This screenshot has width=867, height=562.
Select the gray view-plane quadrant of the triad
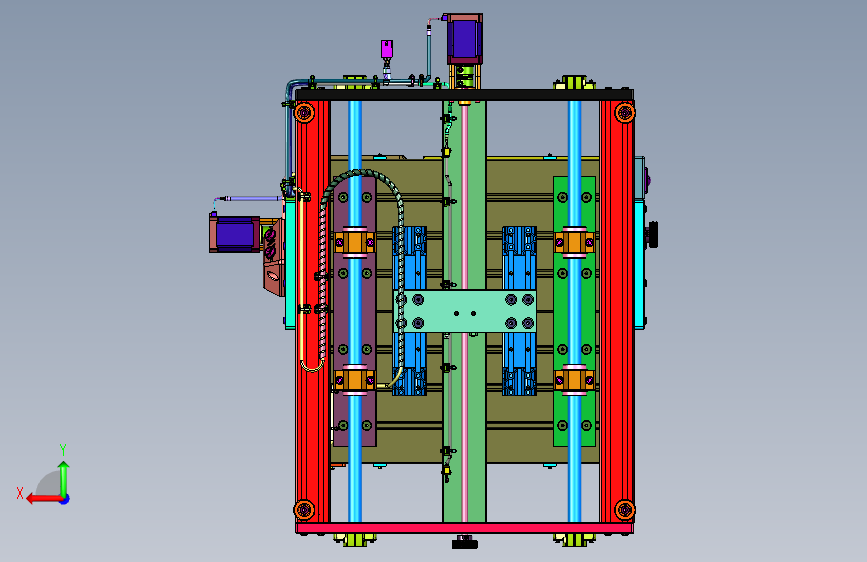pos(49,484)
